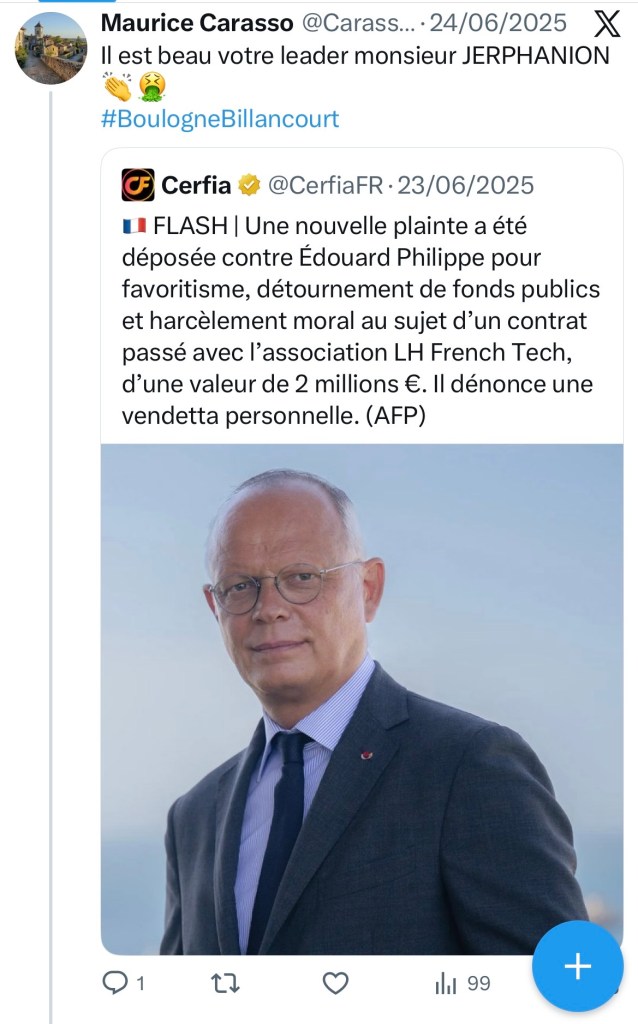The height and width of the screenshot is (1024, 638).
Task: Tap the repost arrows icon
Action: pos(226,982)
